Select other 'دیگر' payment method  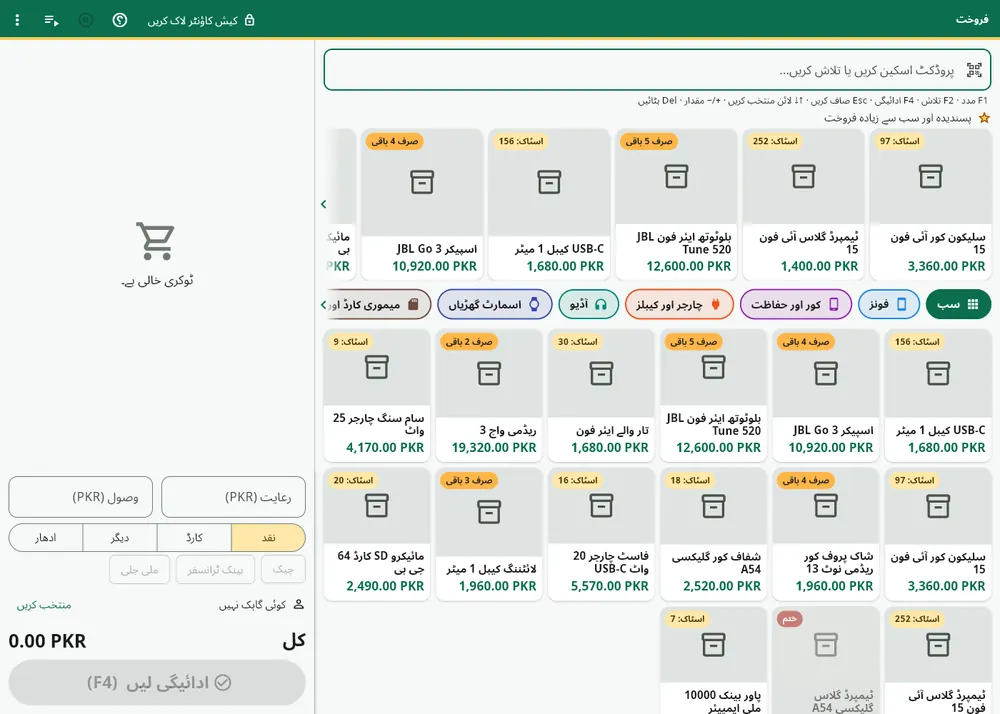pos(120,538)
